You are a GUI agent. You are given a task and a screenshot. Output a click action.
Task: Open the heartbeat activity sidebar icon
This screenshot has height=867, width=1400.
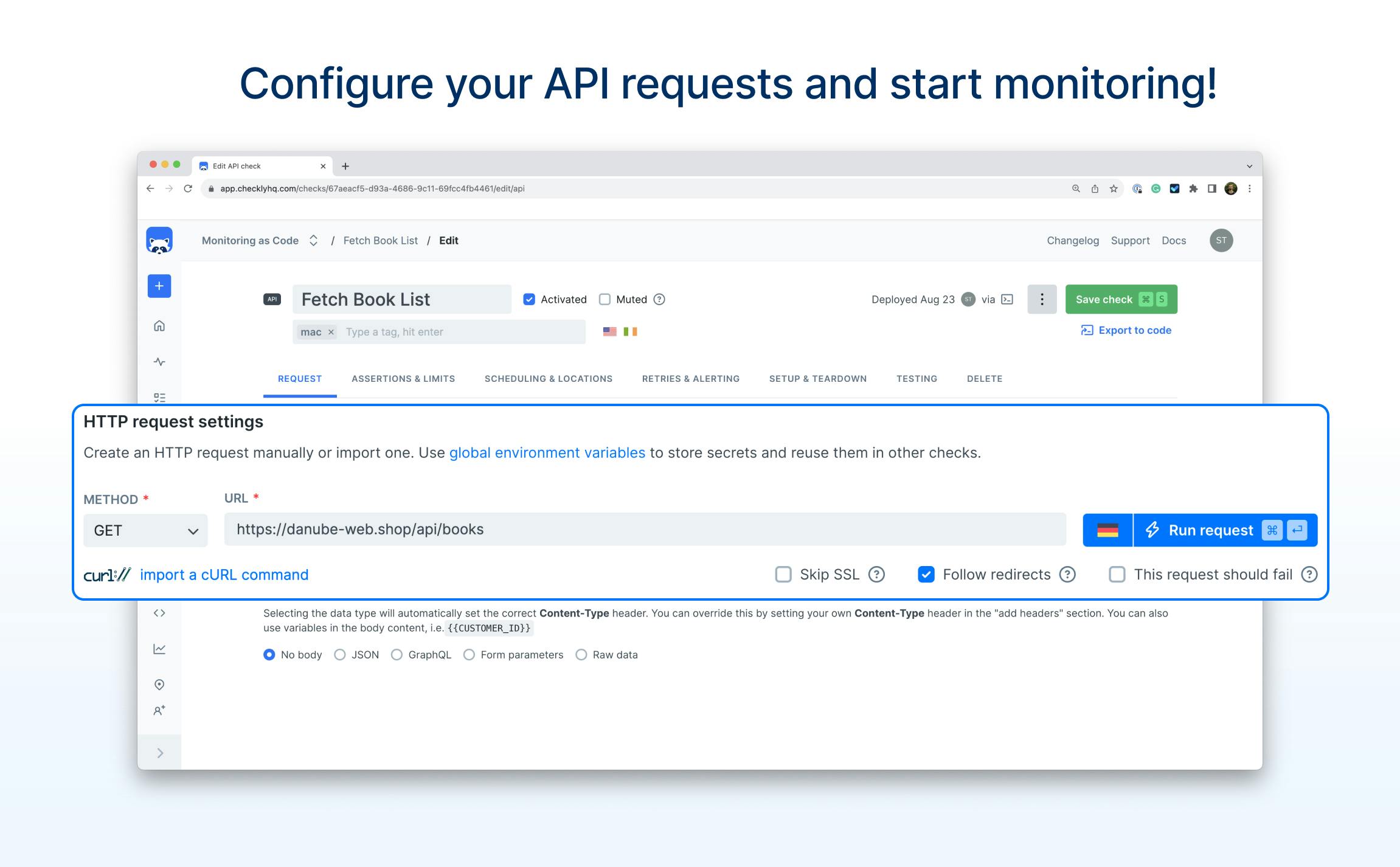pos(159,362)
